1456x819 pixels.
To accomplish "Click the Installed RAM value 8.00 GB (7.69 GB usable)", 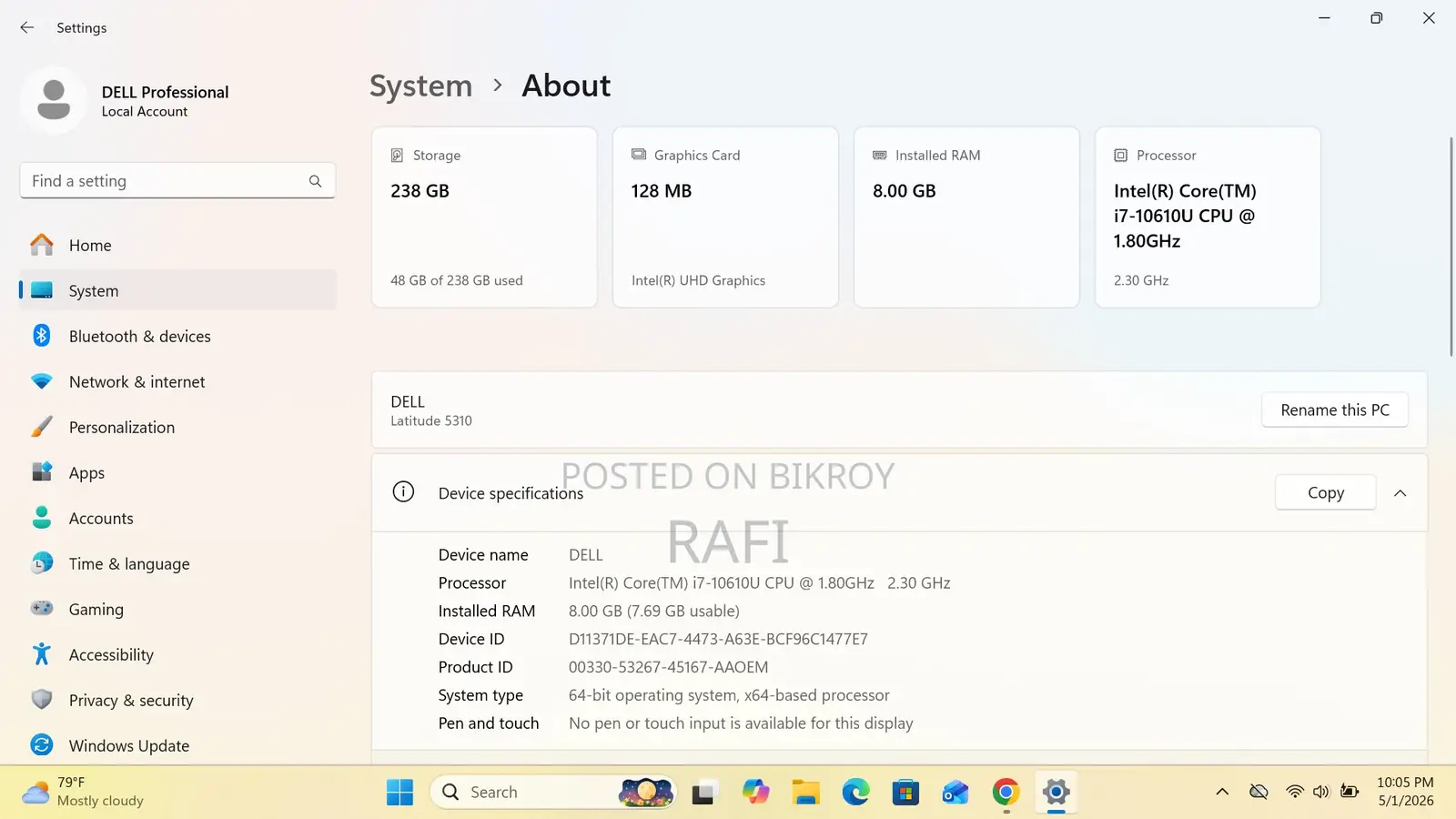I will [654, 611].
